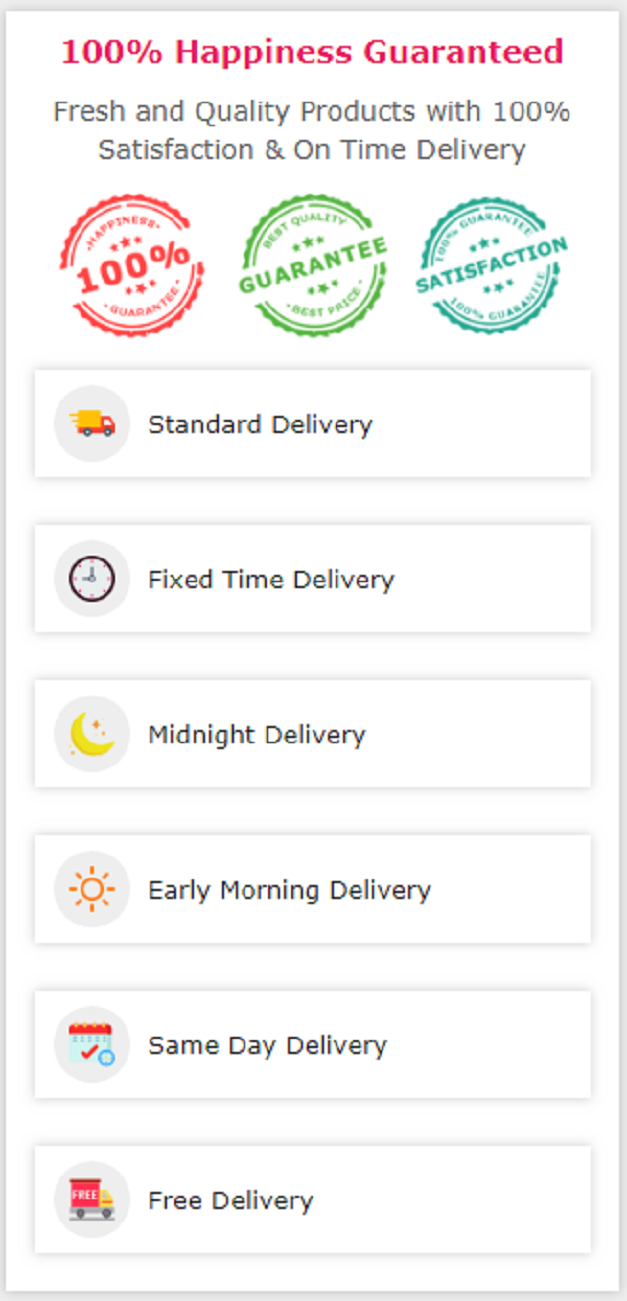Click the green Guarantee Best Quality stamp
This screenshot has height=1301, width=627.
(x=313, y=265)
